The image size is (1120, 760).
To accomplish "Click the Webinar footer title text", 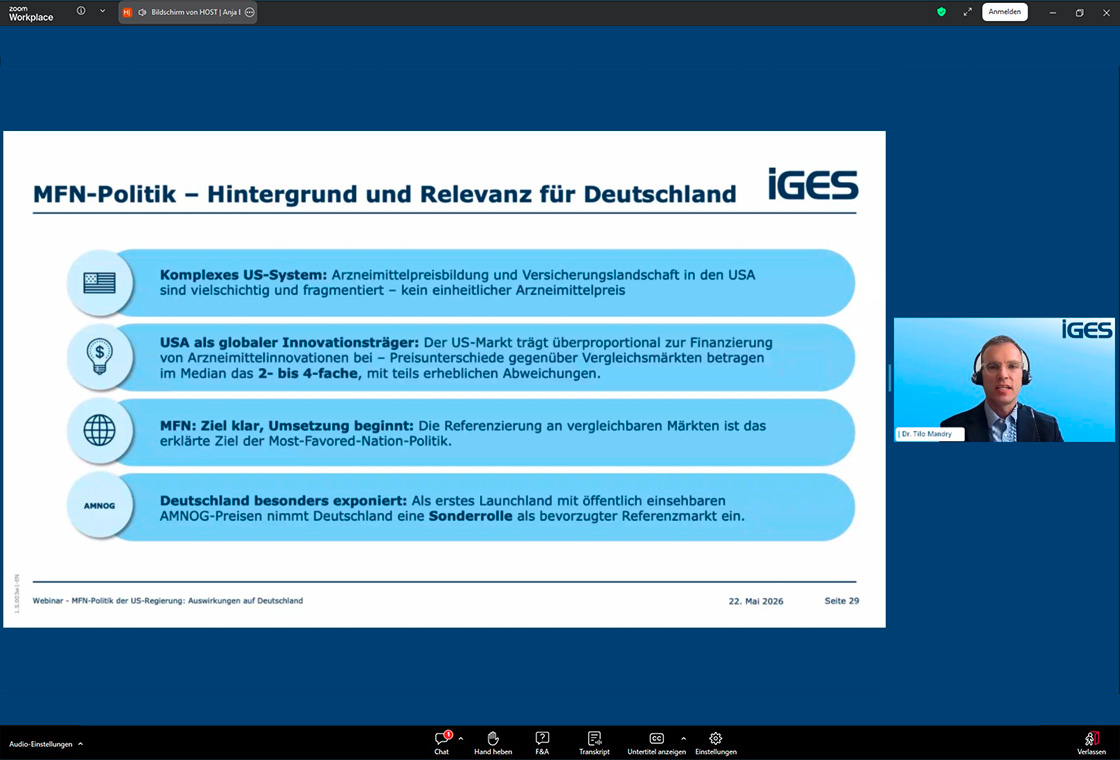I will (168, 601).
